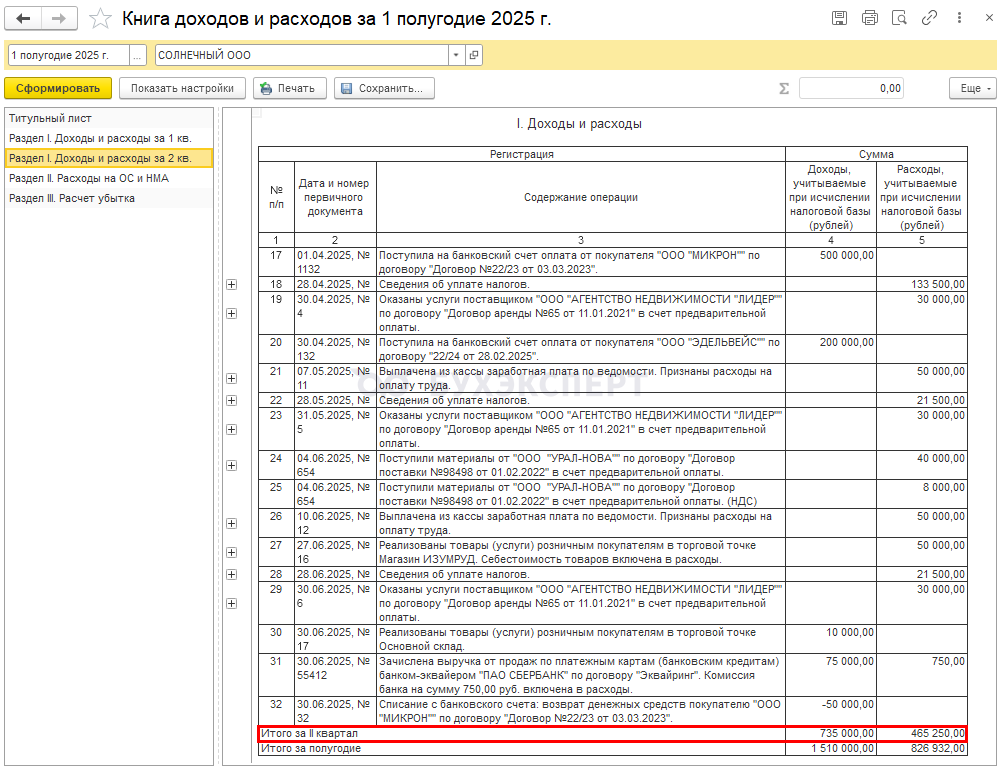This screenshot has width=998, height=769.
Task: Open period selection with the ellipsis button
Action: 137,55
